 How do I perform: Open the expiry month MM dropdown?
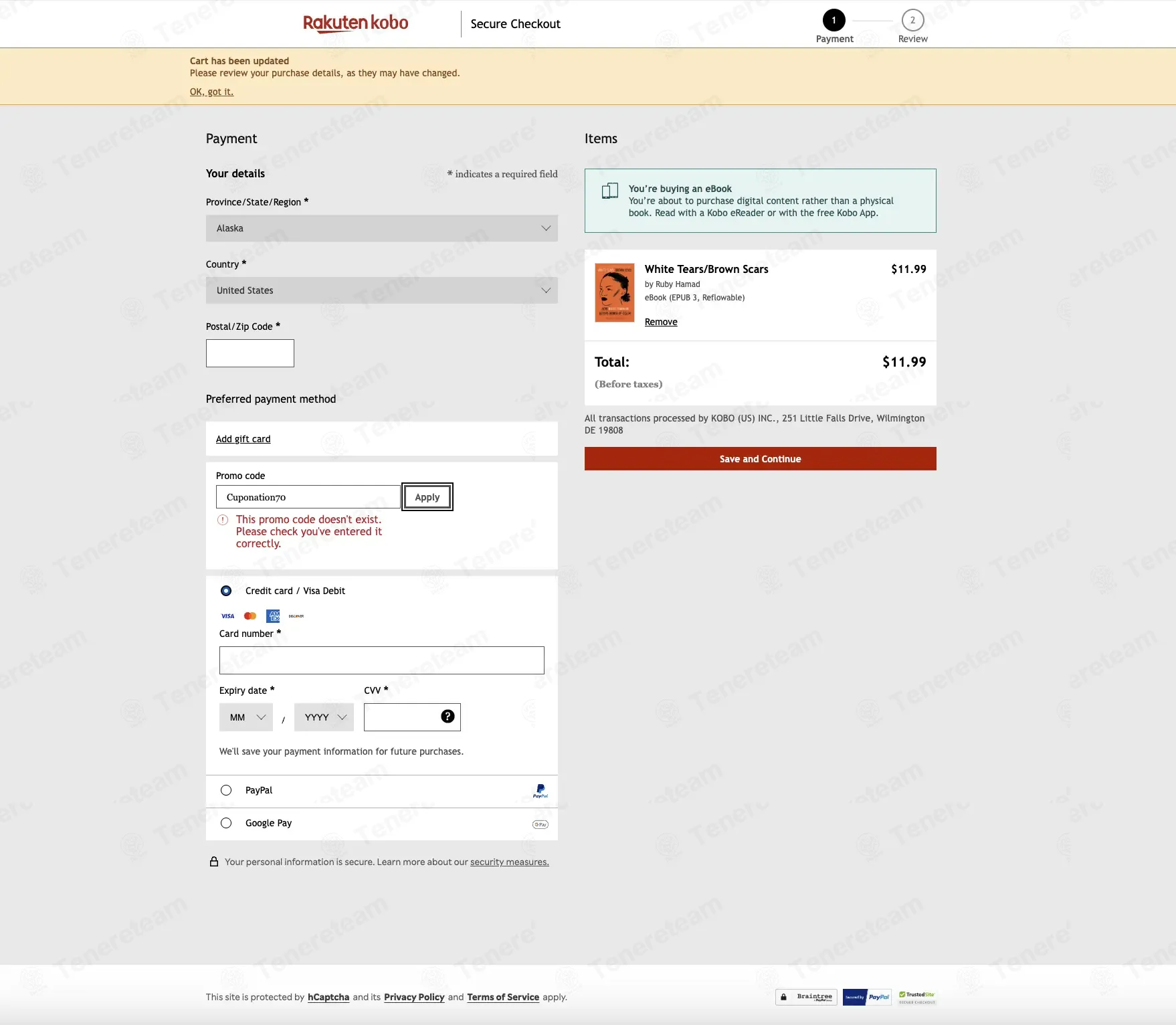click(246, 717)
